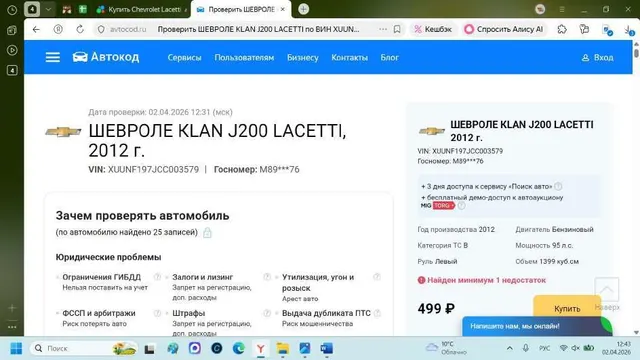This screenshot has height=360, width=640.
Task: Bookmark this page with the bookmark icon
Action: coord(397,29)
